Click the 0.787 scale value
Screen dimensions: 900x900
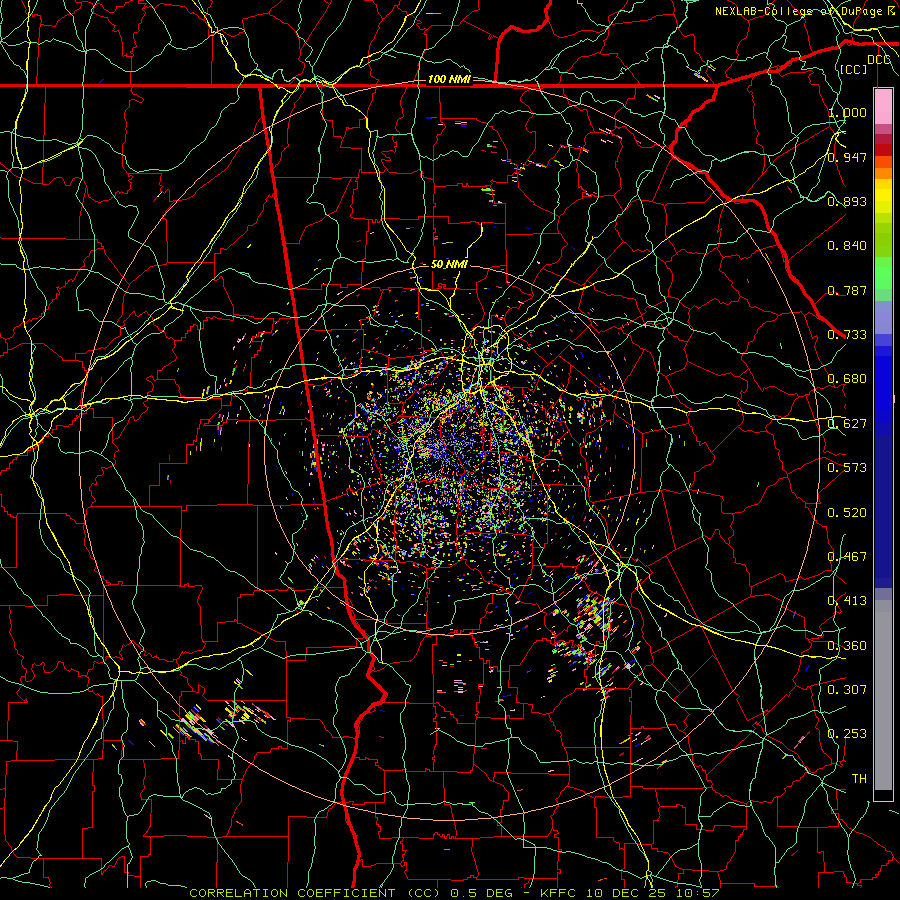pyautogui.click(x=847, y=290)
